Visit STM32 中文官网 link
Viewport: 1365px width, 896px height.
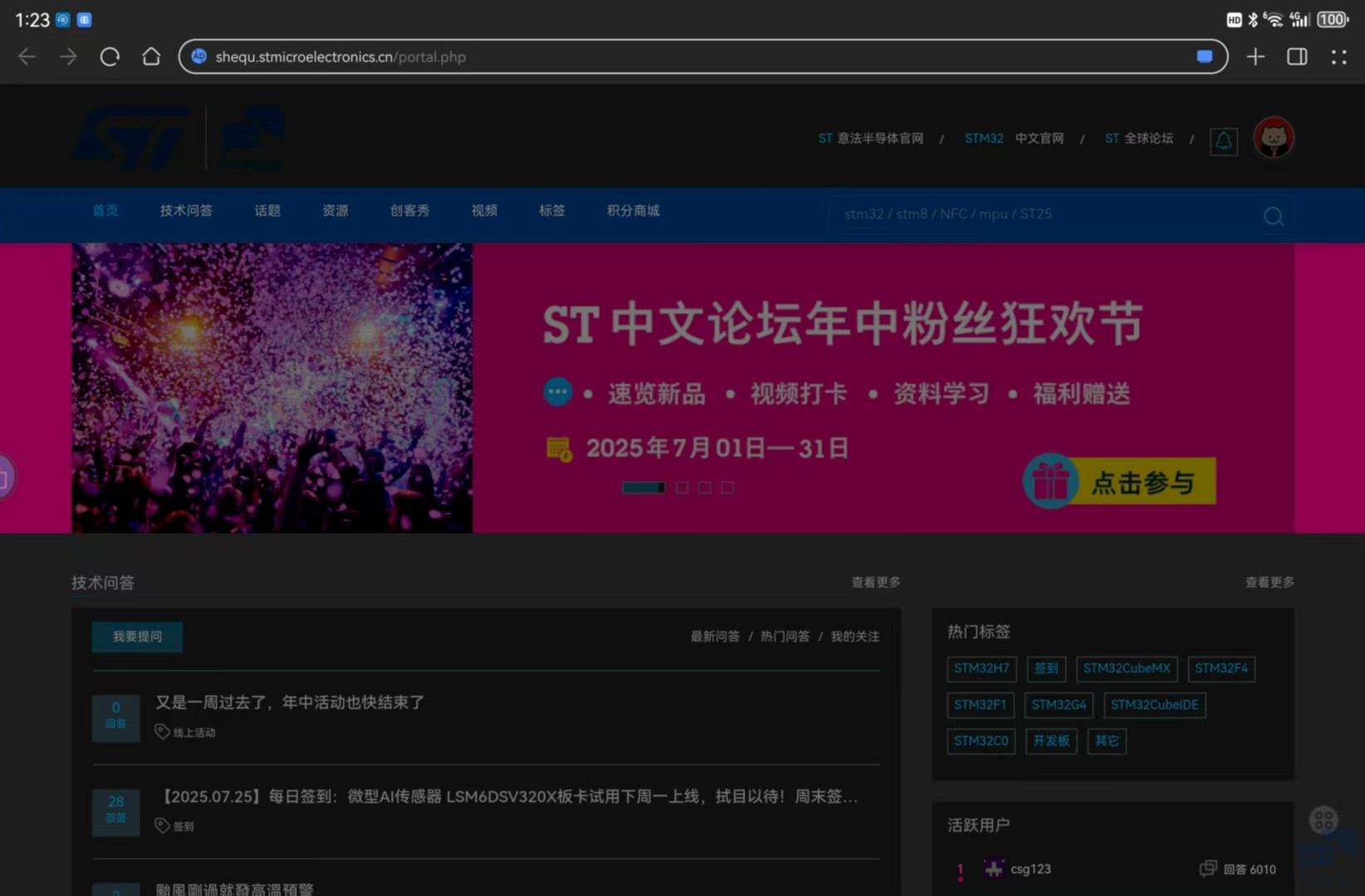click(1014, 139)
